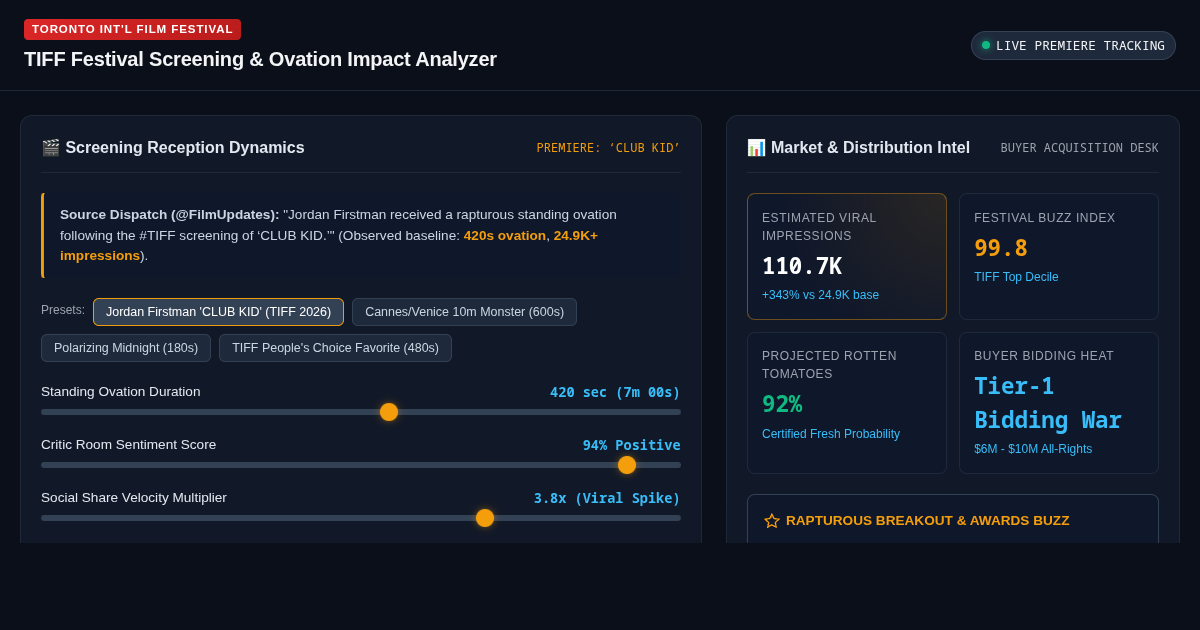
Task: Click the Toronto Int'l Film Festival red tag
Action: (132, 29)
